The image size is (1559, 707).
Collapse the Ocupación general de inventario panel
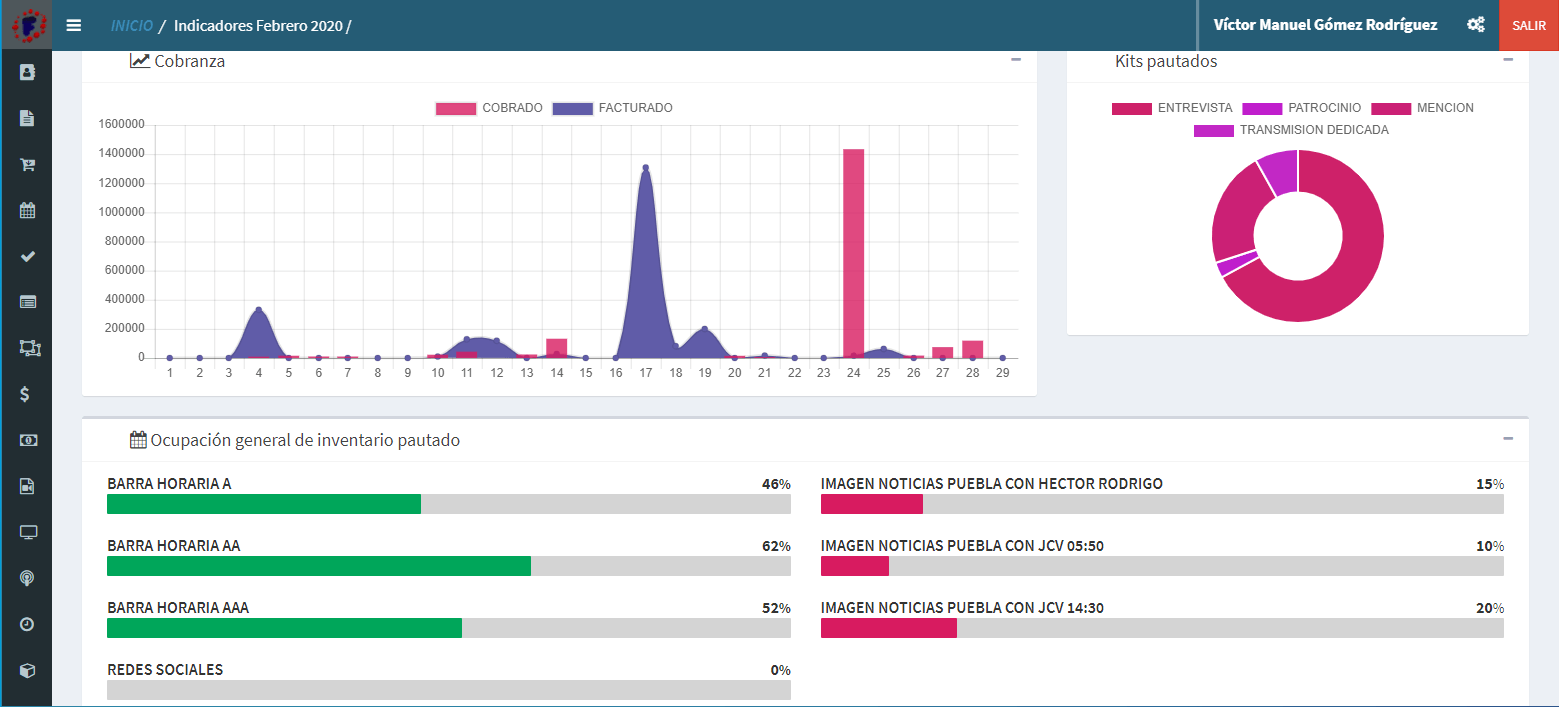(x=1508, y=439)
